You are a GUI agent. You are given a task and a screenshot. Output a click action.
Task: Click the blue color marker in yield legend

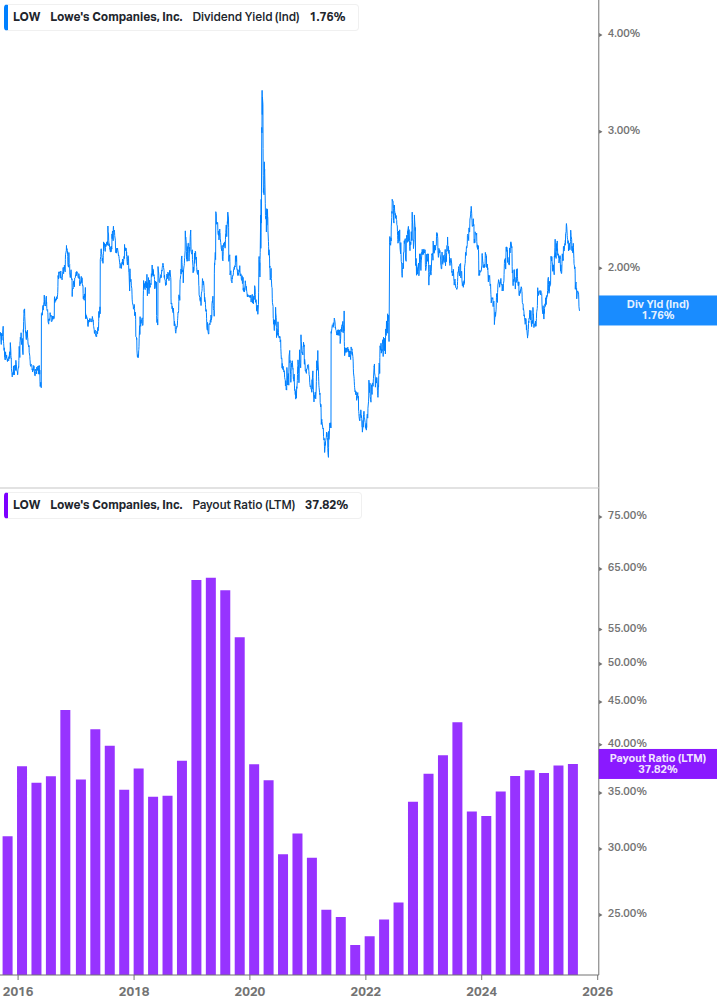tap(6, 17)
